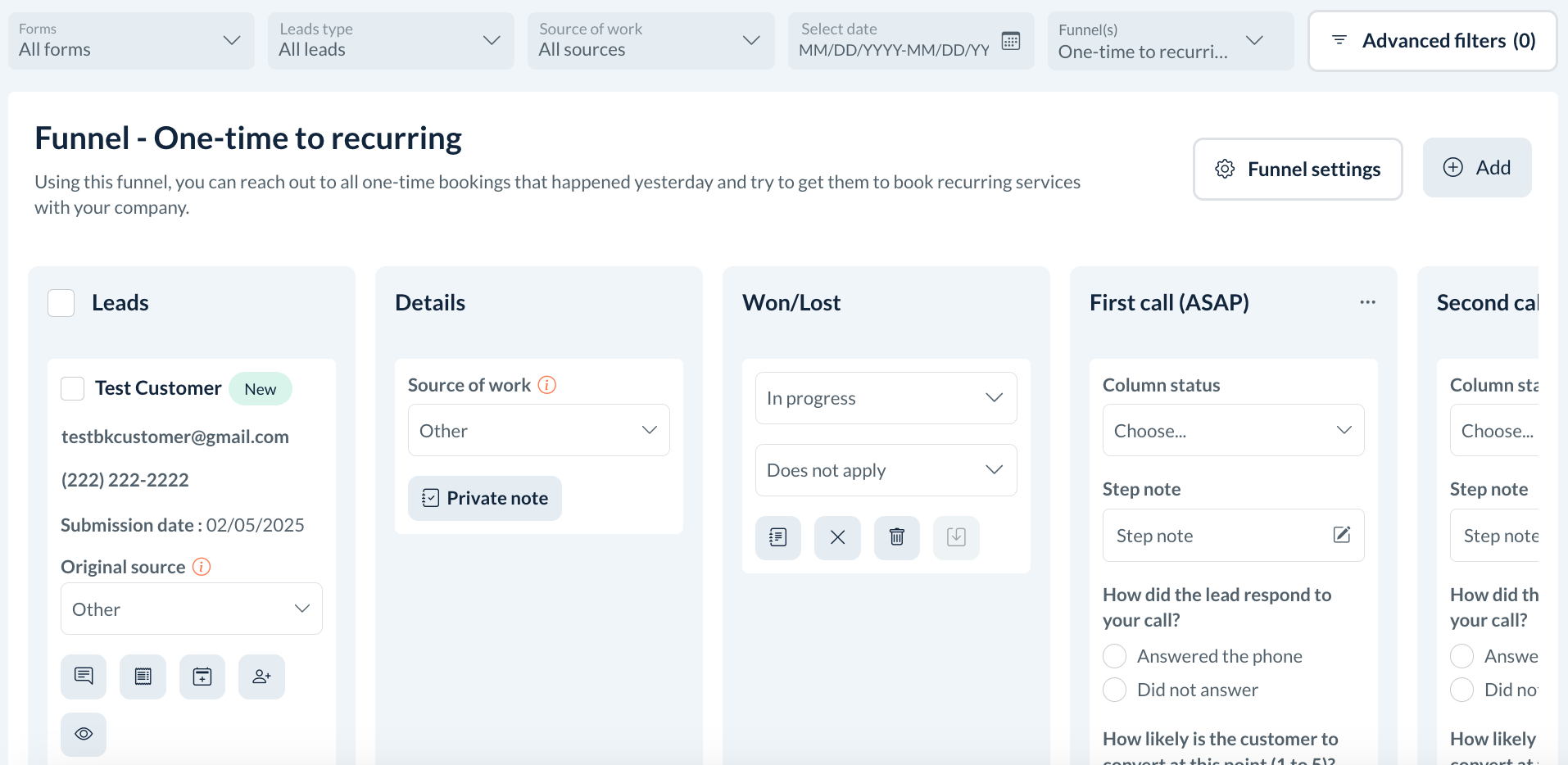
Task: Open the Funnel(s) filter dropdown
Action: coord(1170,41)
